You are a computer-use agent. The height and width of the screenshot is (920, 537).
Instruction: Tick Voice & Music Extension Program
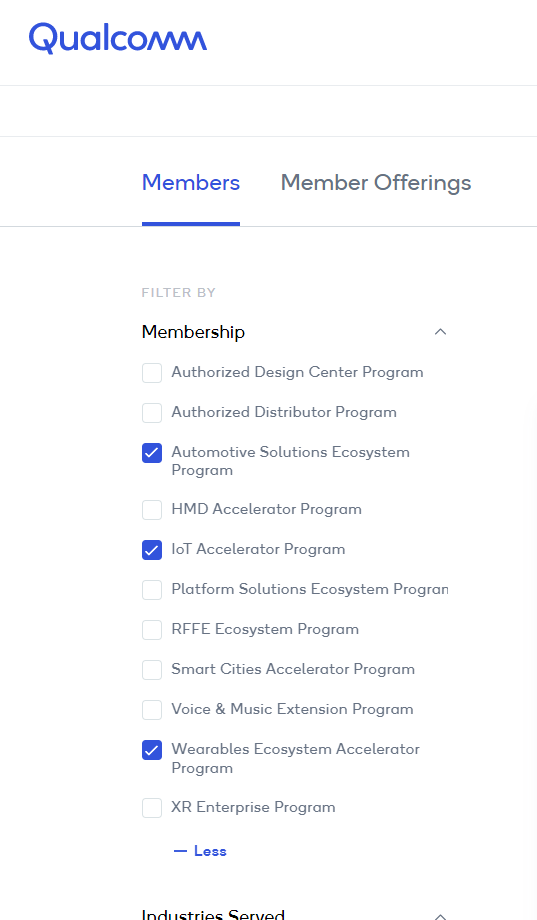pos(152,709)
